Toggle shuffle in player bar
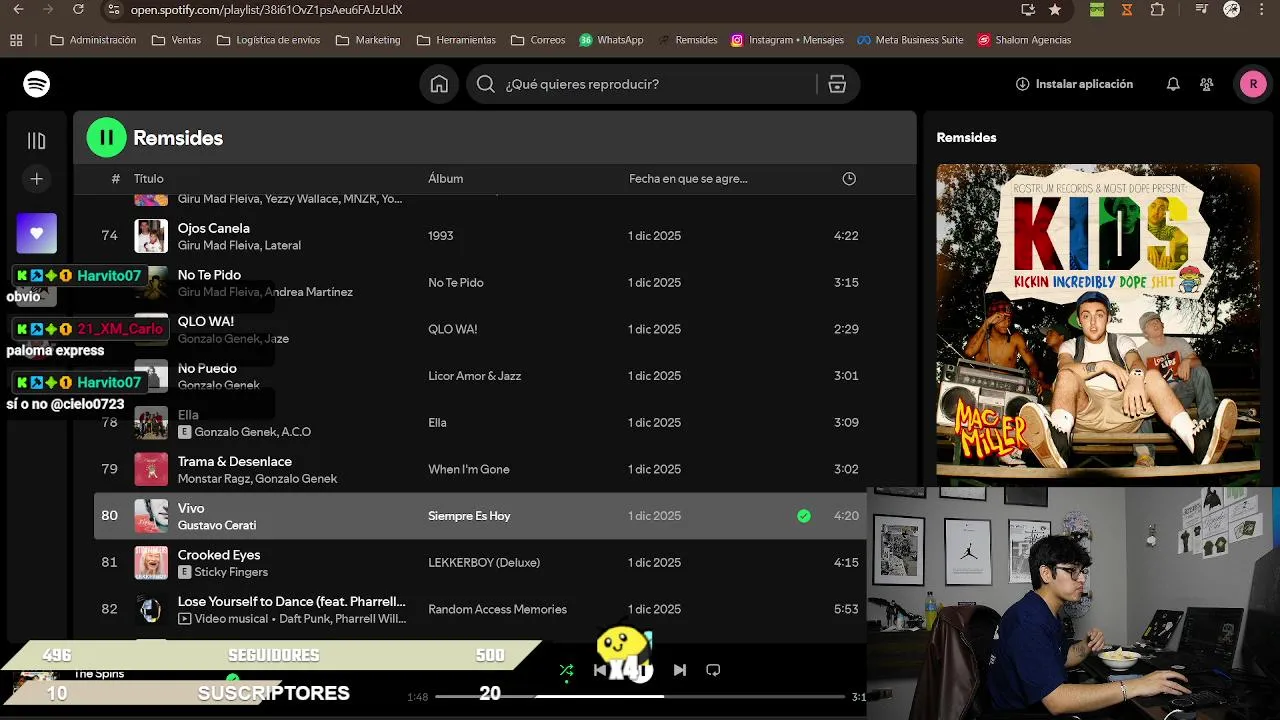The height and width of the screenshot is (720, 1280). [567, 670]
